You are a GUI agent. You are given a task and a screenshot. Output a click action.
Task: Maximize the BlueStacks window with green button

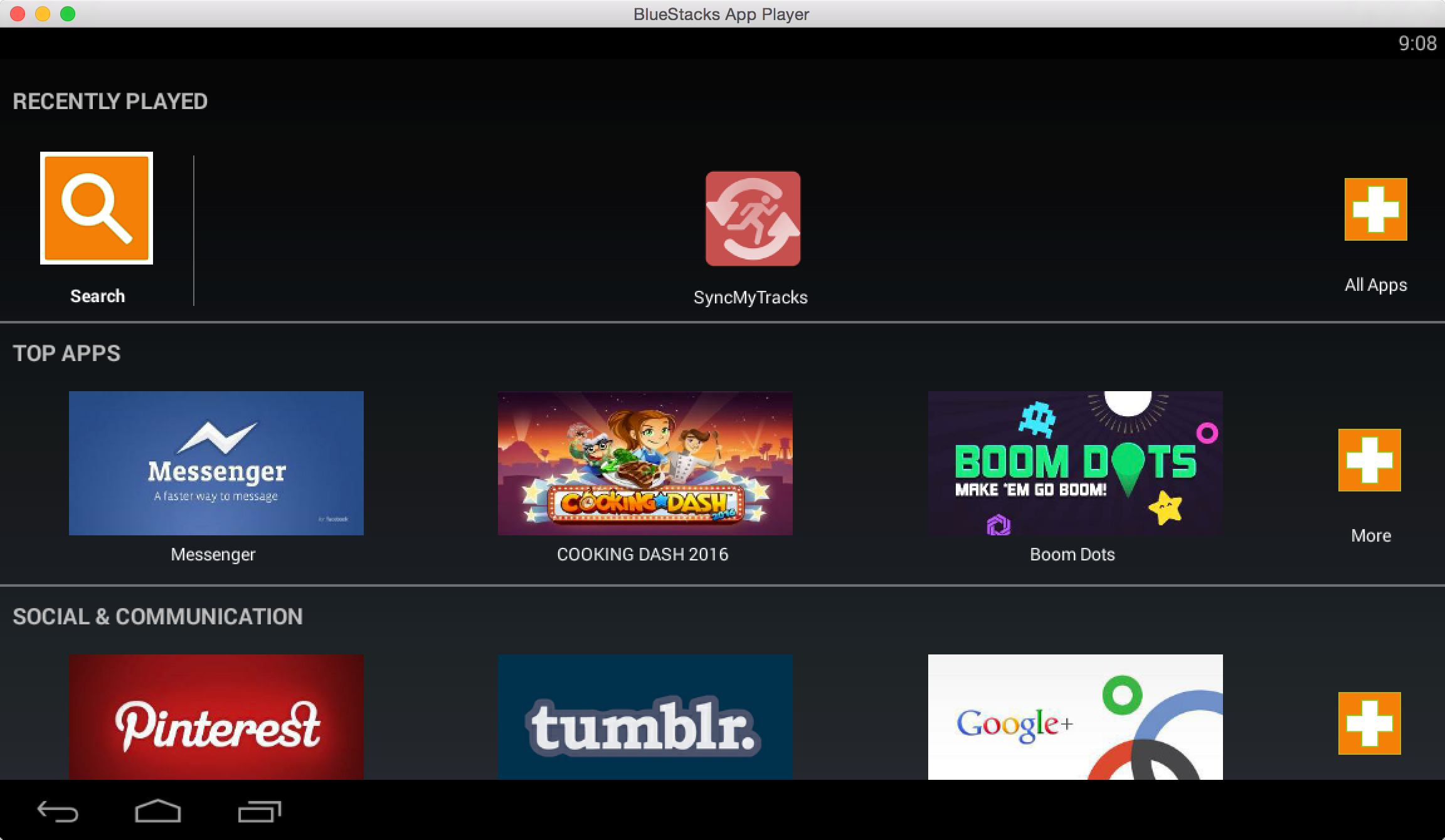[x=68, y=14]
